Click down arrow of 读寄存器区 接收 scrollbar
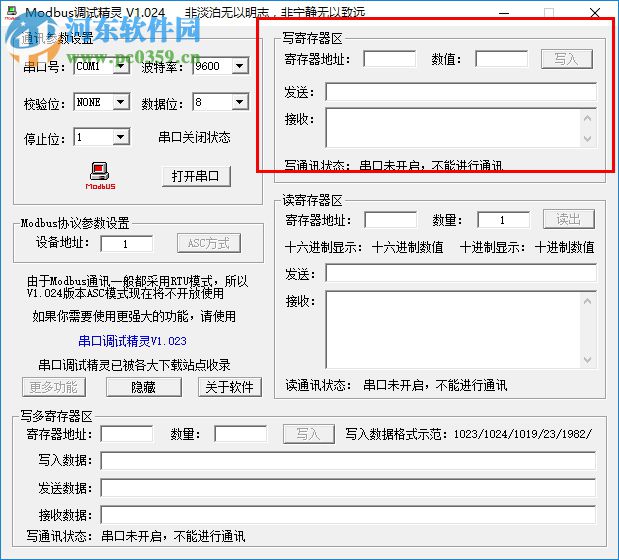Image resolution: width=619 pixels, height=560 pixels. coord(587,360)
